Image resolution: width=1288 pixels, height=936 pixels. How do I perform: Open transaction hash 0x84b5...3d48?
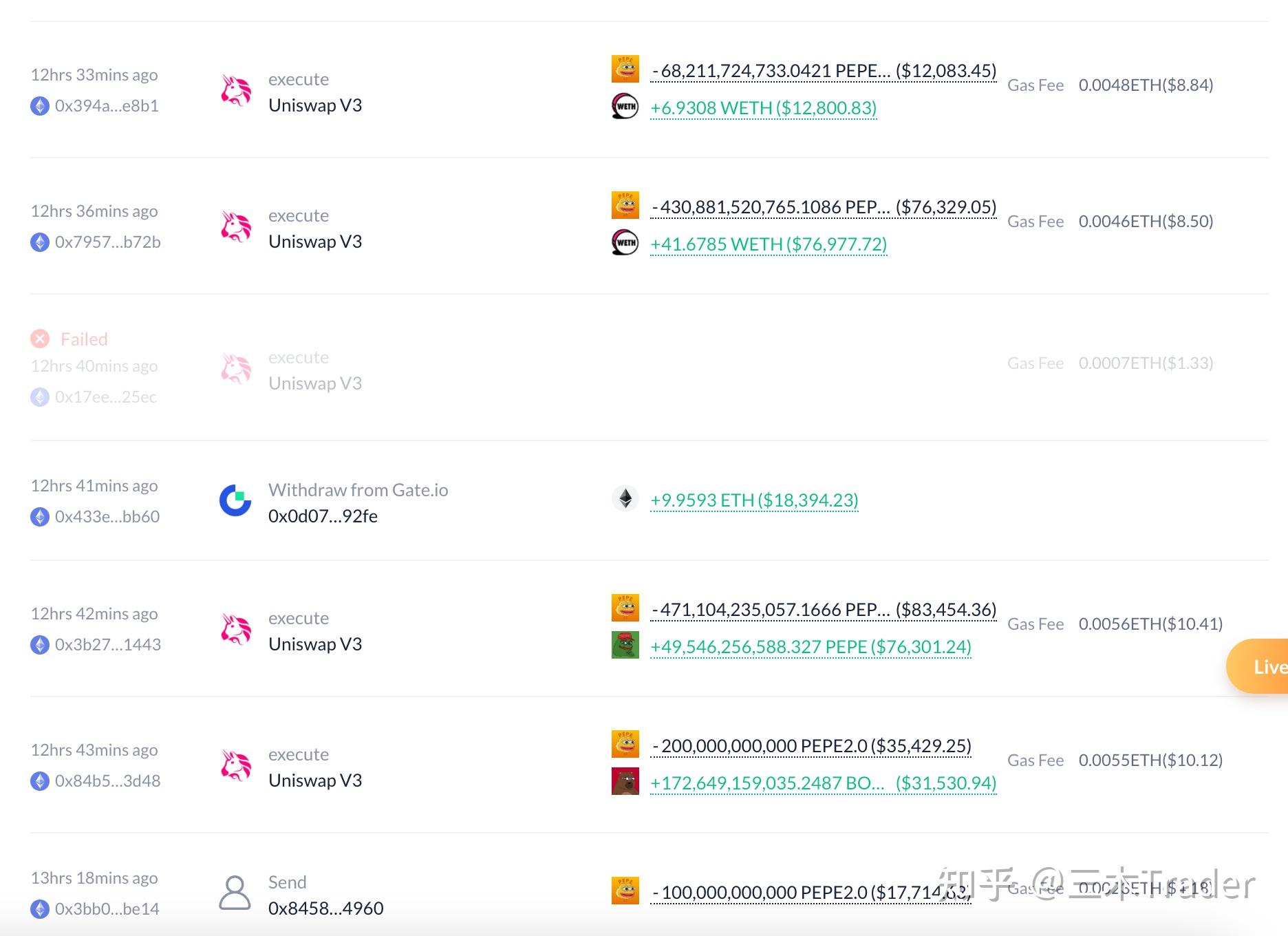(108, 781)
